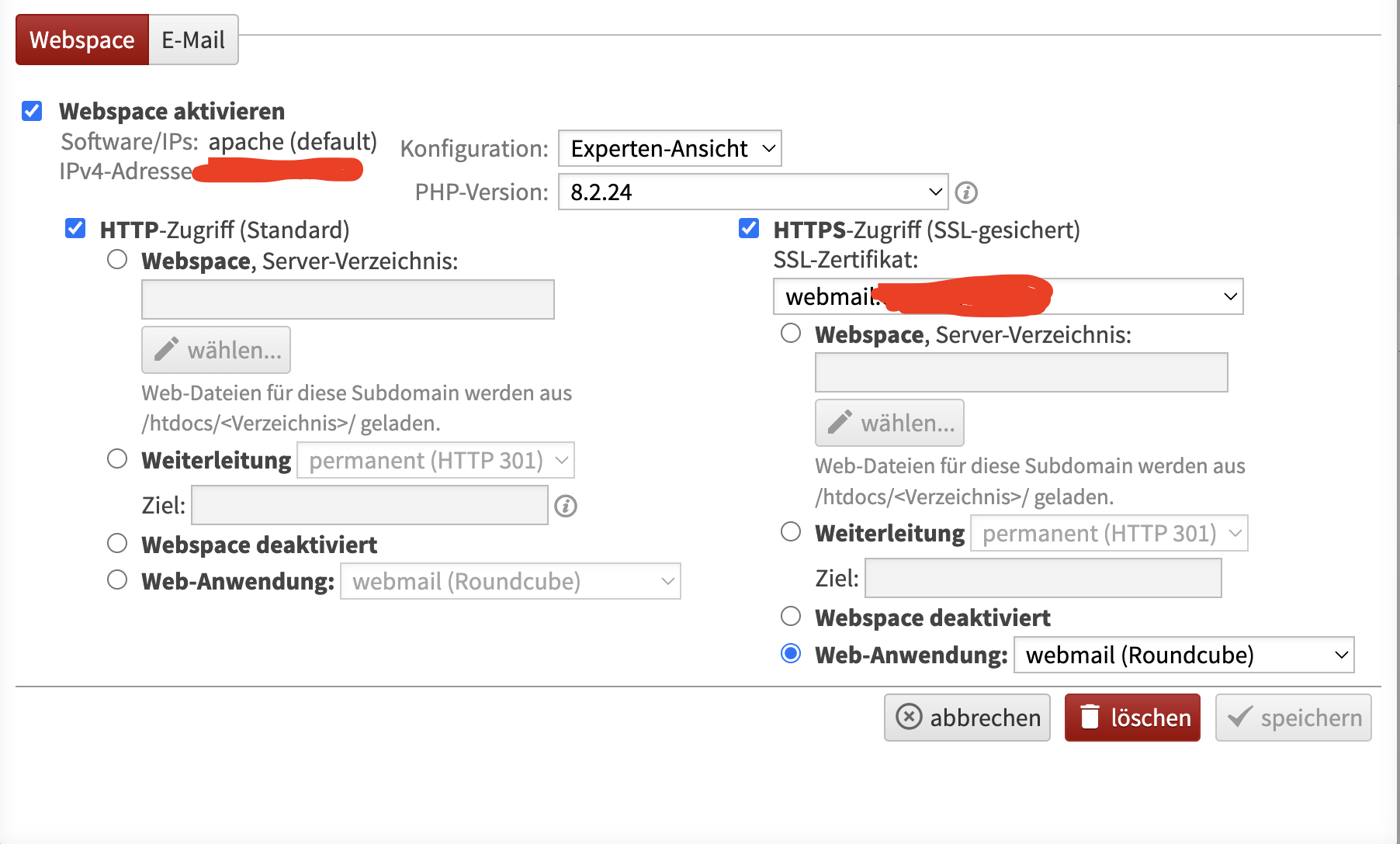Select HTTPS Weiterleitung radio option
The height and width of the screenshot is (844, 1400).
pos(791,532)
